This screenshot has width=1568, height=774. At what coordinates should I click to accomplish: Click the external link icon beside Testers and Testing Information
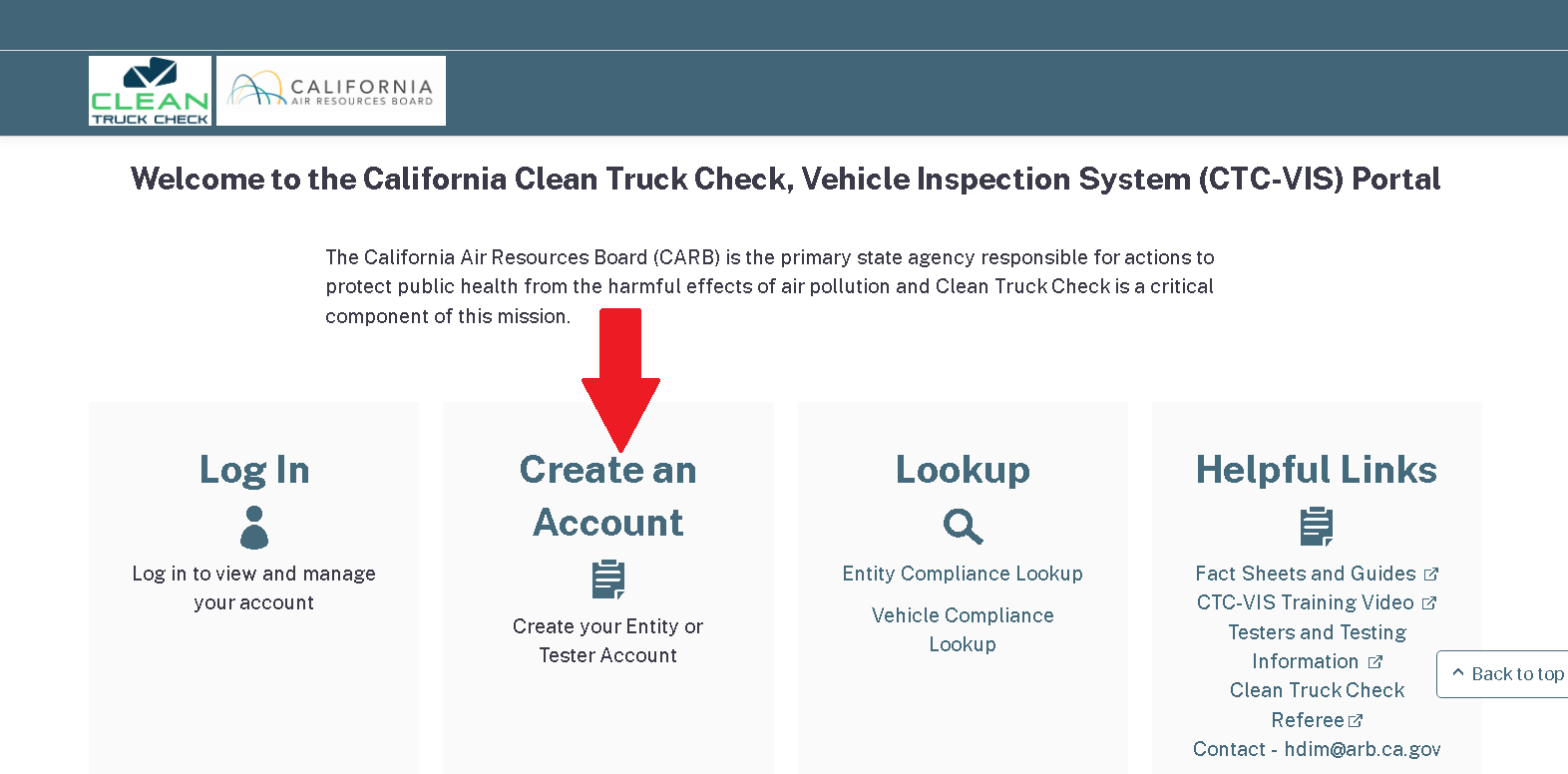click(x=1375, y=662)
